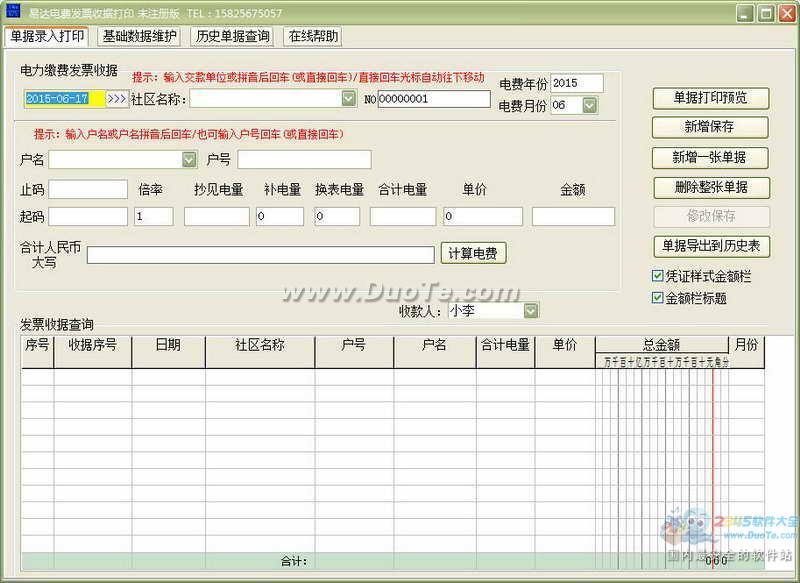Click the >>> date picker button

117,98
